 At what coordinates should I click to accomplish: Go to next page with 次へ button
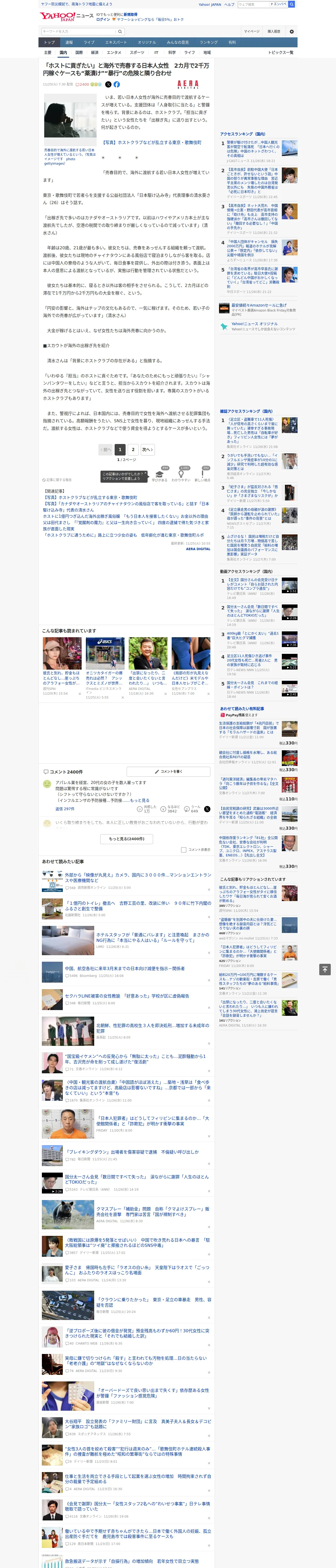(x=148, y=449)
